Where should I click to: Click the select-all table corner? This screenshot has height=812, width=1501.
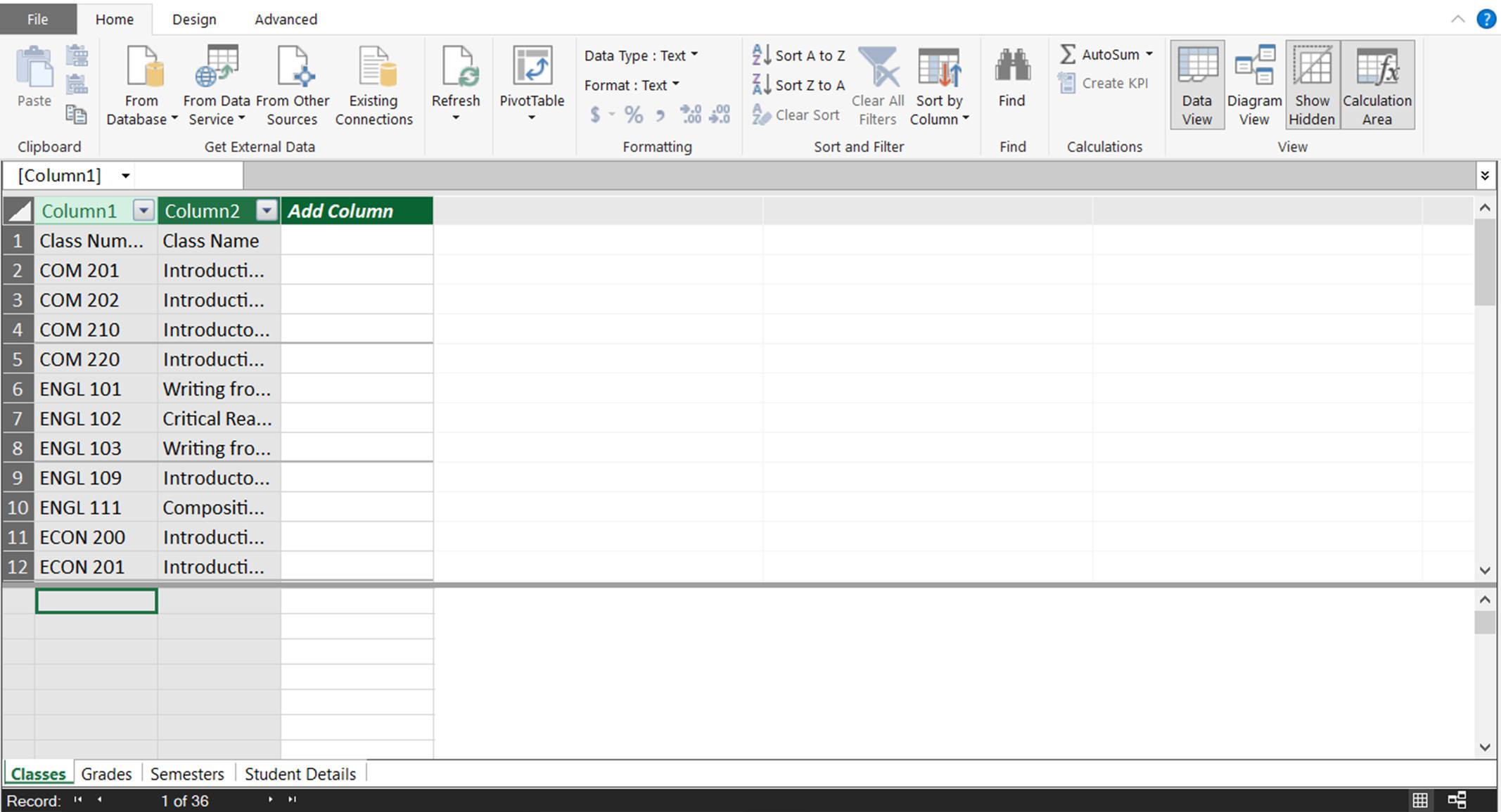click(x=18, y=211)
